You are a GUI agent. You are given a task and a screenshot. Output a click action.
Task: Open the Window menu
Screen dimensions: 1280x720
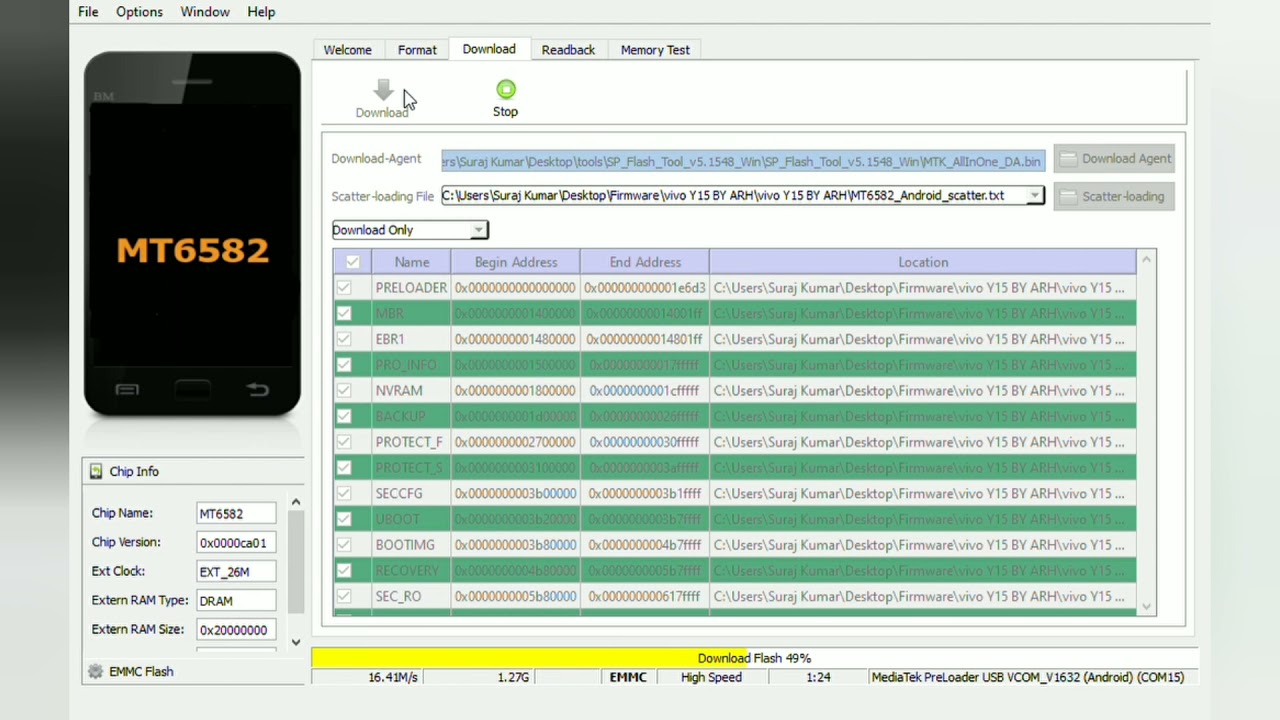pos(205,12)
